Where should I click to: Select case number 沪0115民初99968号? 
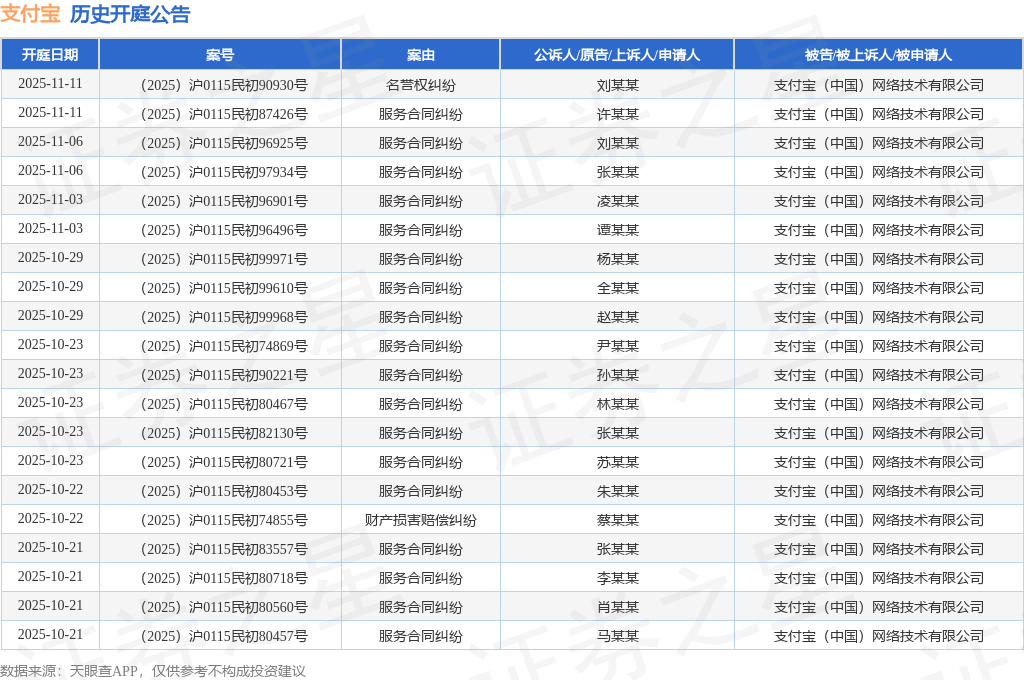(x=224, y=317)
